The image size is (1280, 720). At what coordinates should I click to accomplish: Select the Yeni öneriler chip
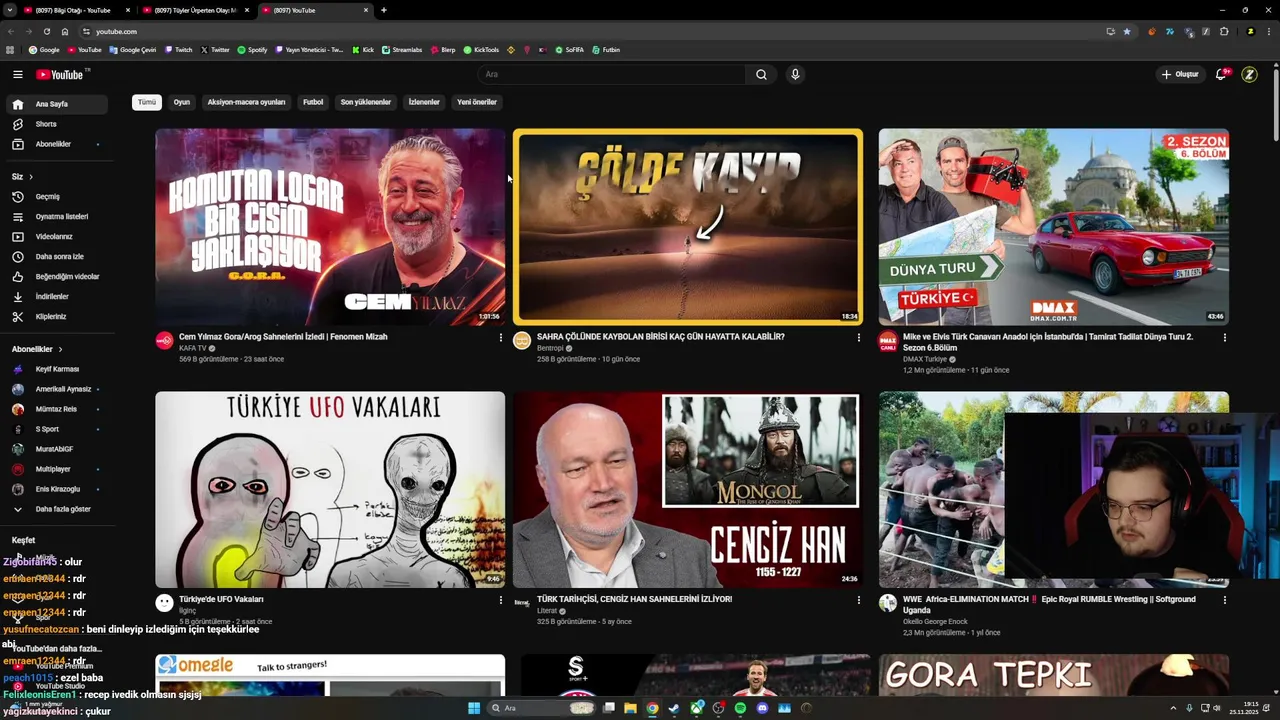477,102
